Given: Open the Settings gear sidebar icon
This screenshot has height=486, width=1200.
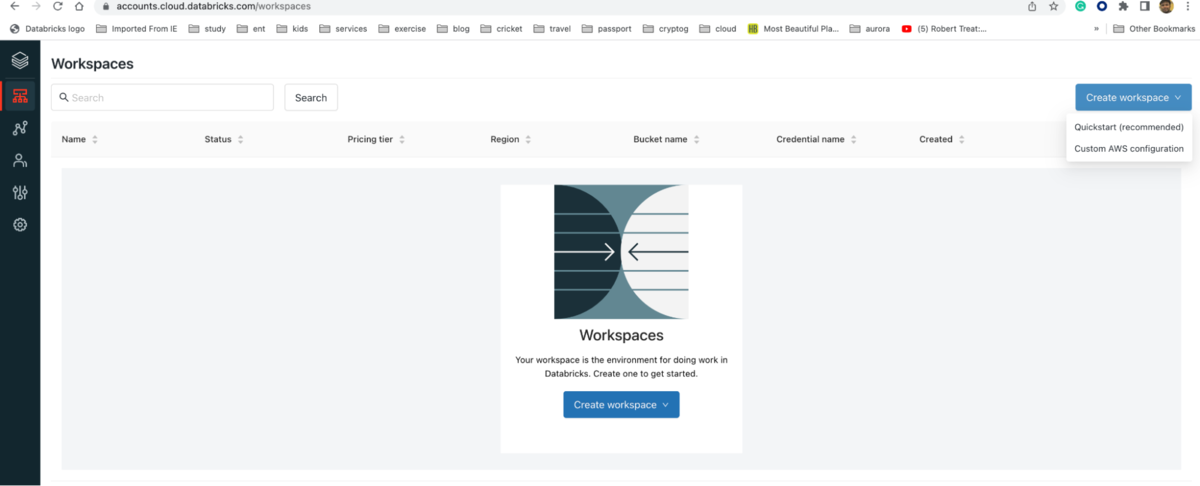Looking at the screenshot, I should [20, 225].
